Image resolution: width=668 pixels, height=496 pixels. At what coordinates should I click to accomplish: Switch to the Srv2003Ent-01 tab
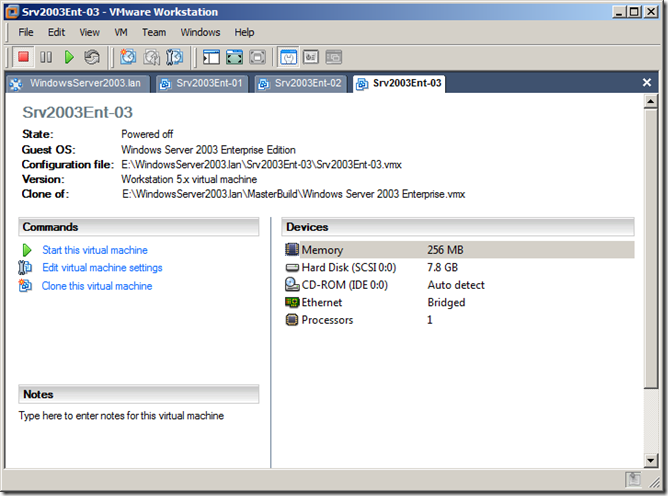point(202,84)
